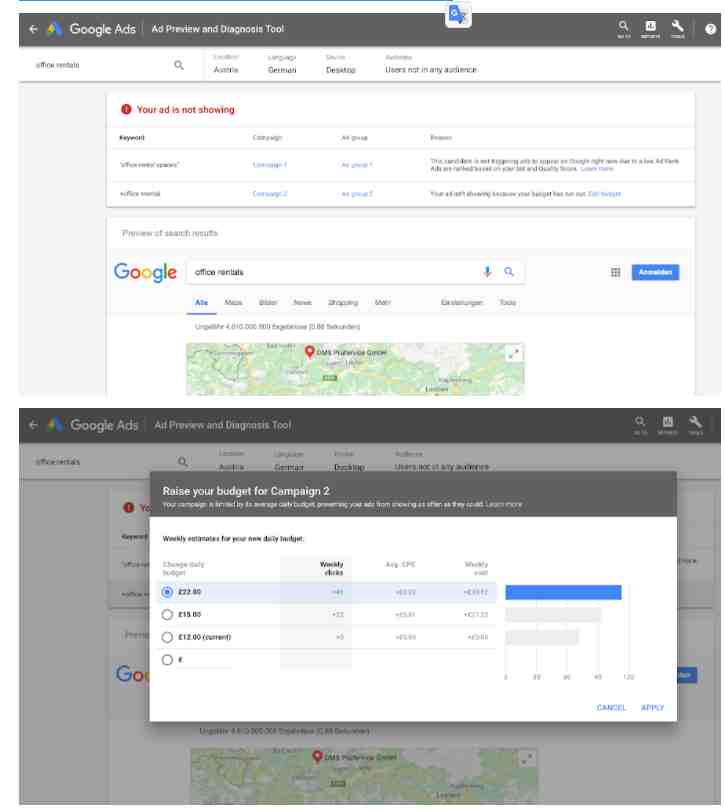Click the red map pin on the dimmed map
Image resolution: width=725 pixels, height=809 pixels.
(317, 756)
